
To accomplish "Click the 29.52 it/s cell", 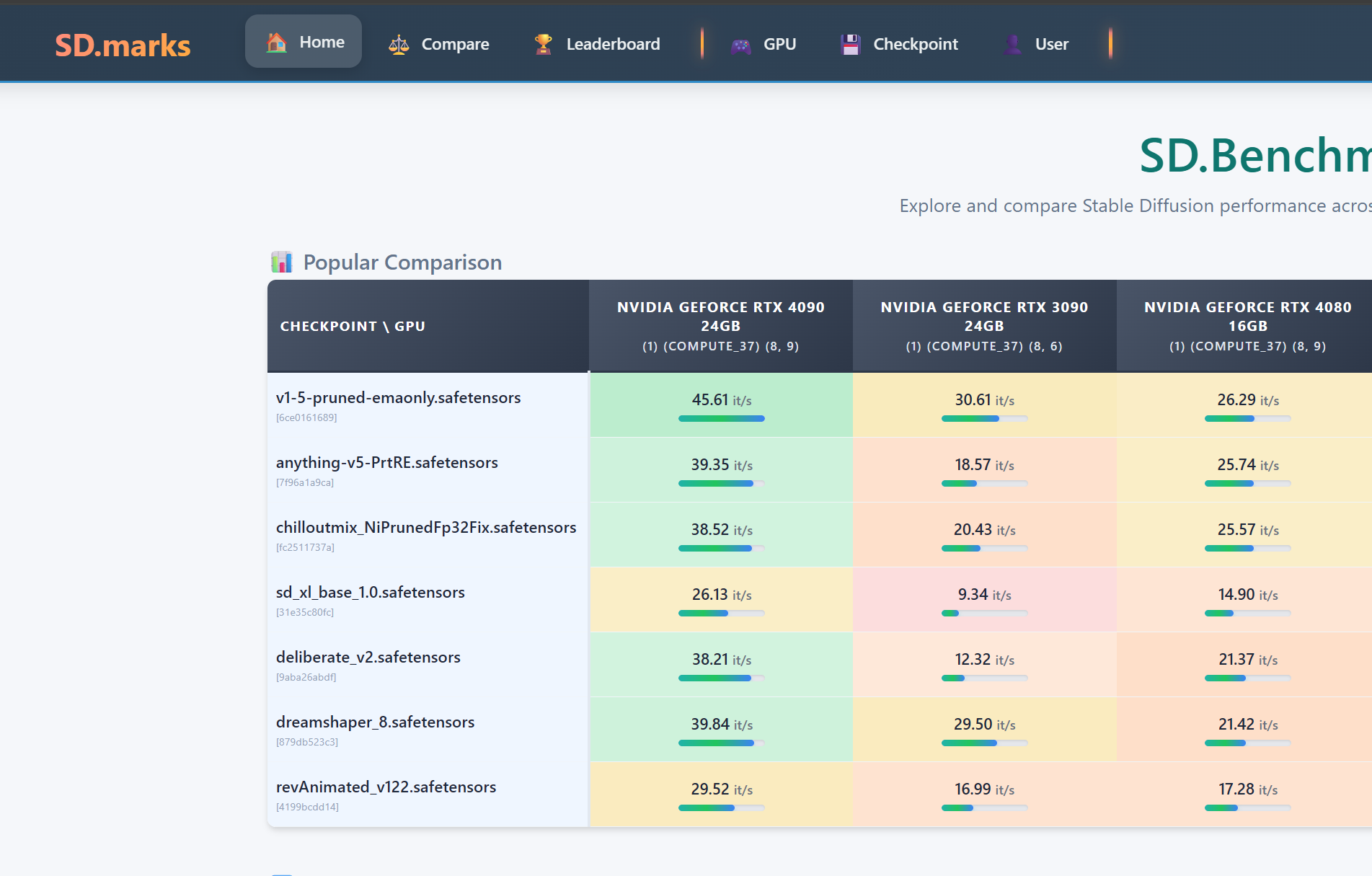I will point(721,794).
